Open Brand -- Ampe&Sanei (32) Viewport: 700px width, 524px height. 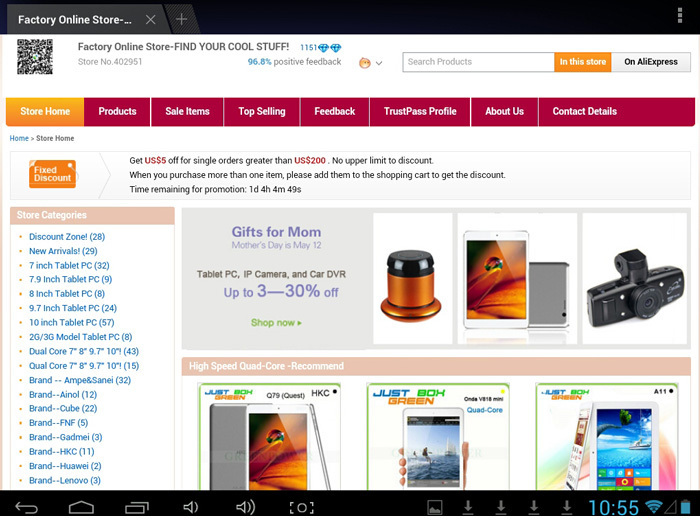click(80, 380)
